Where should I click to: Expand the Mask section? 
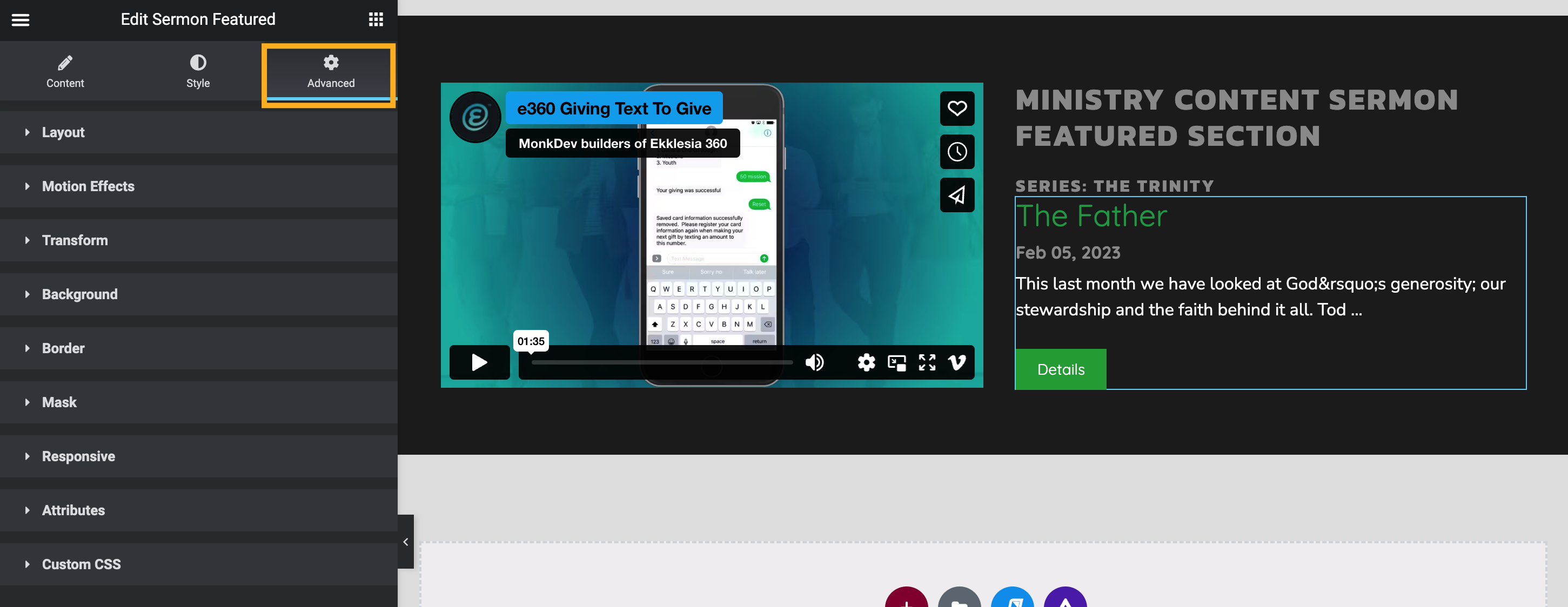click(198, 403)
